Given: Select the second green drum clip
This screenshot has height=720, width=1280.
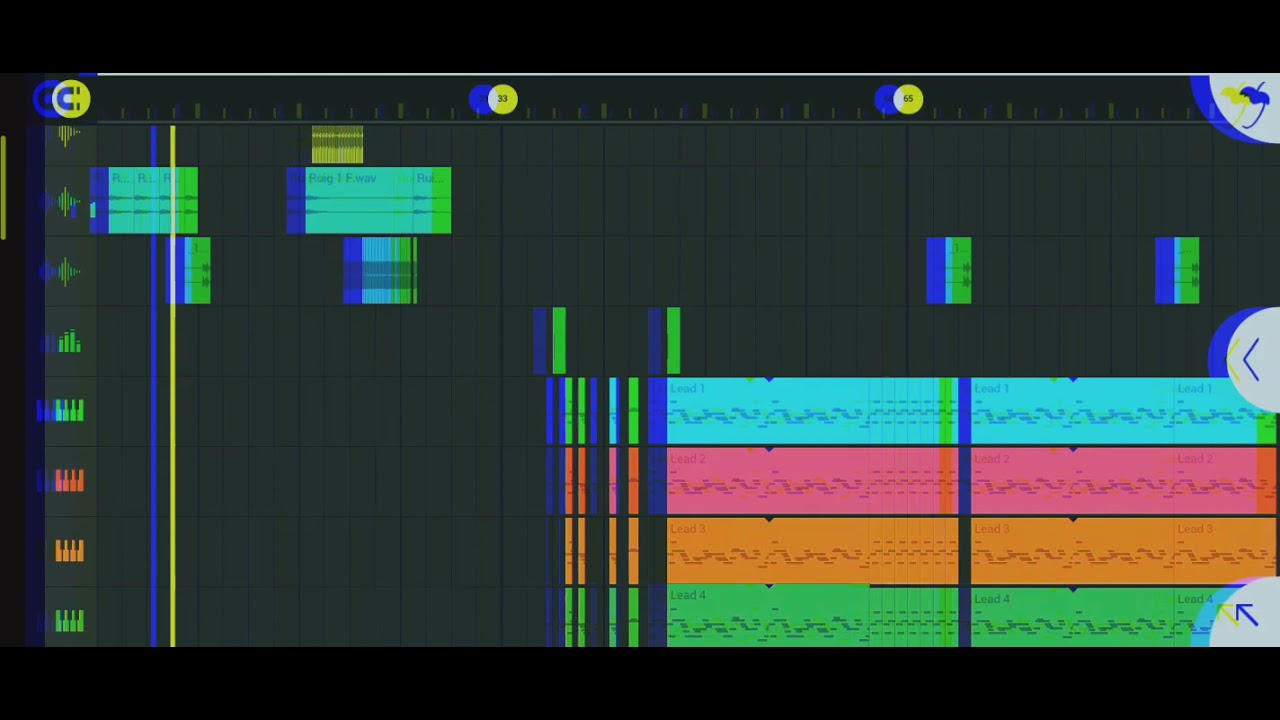Looking at the screenshot, I should (673, 341).
